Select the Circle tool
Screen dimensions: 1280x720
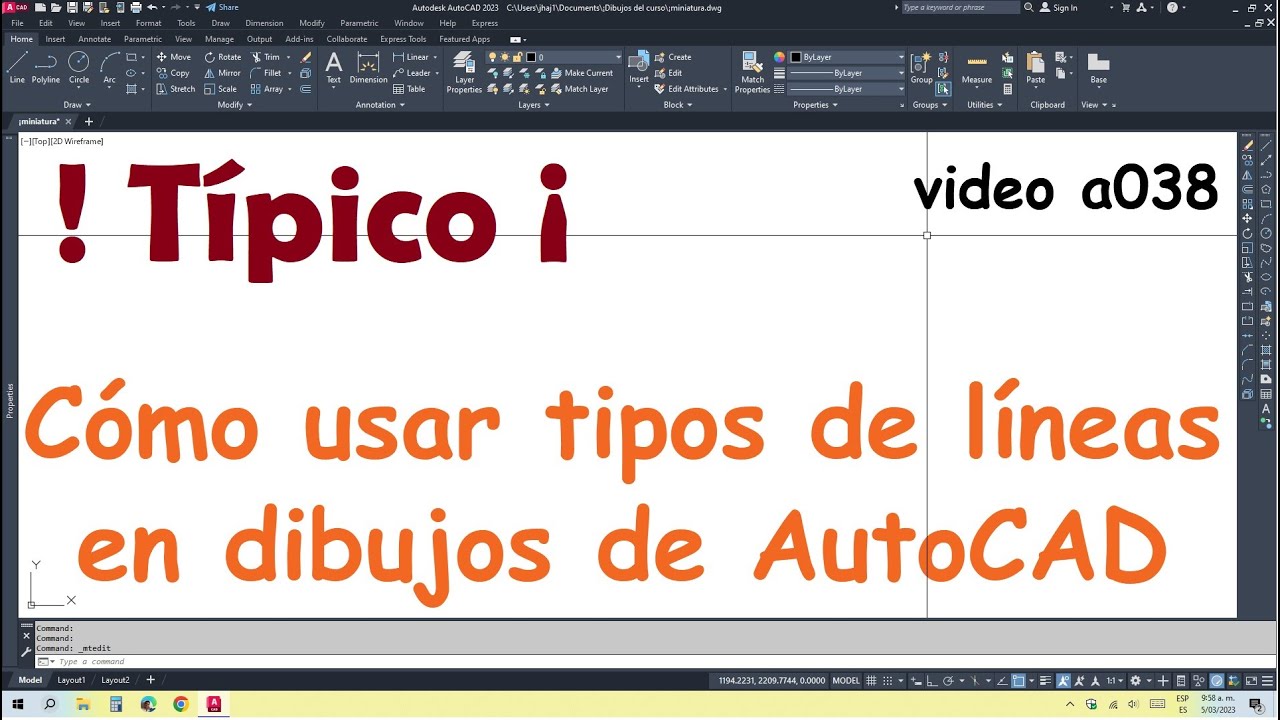tap(79, 68)
